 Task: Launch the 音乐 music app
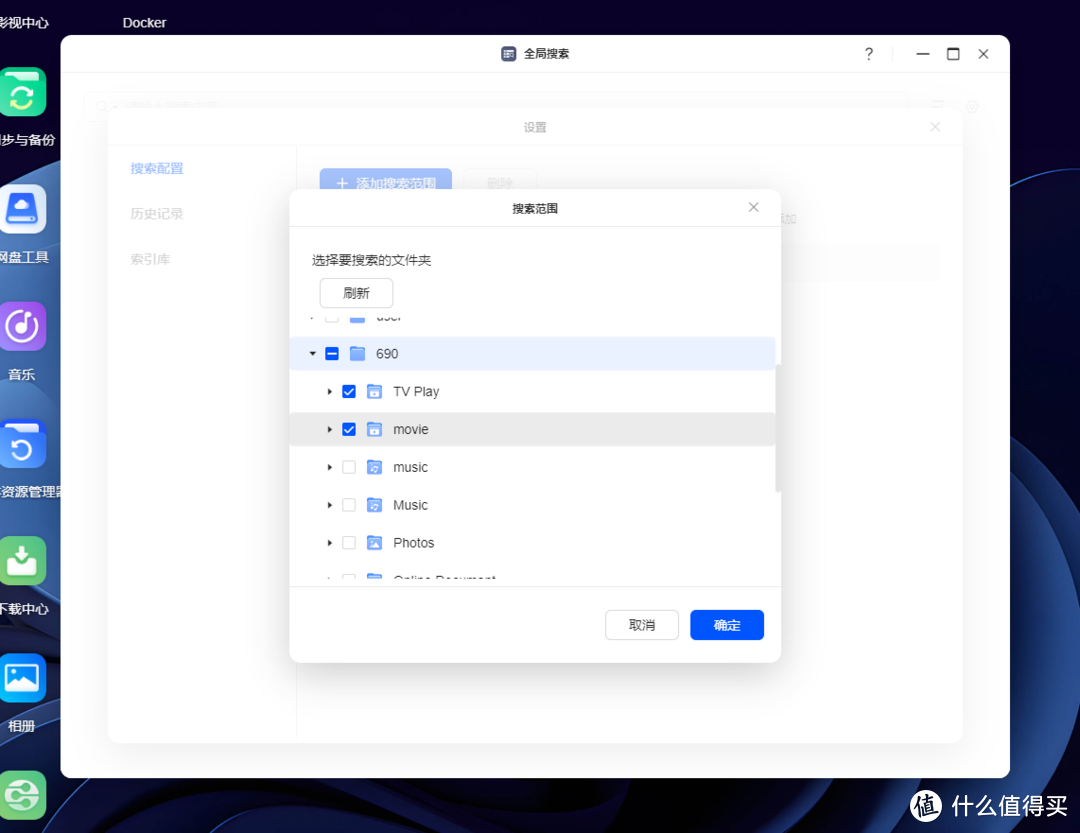click(22, 326)
